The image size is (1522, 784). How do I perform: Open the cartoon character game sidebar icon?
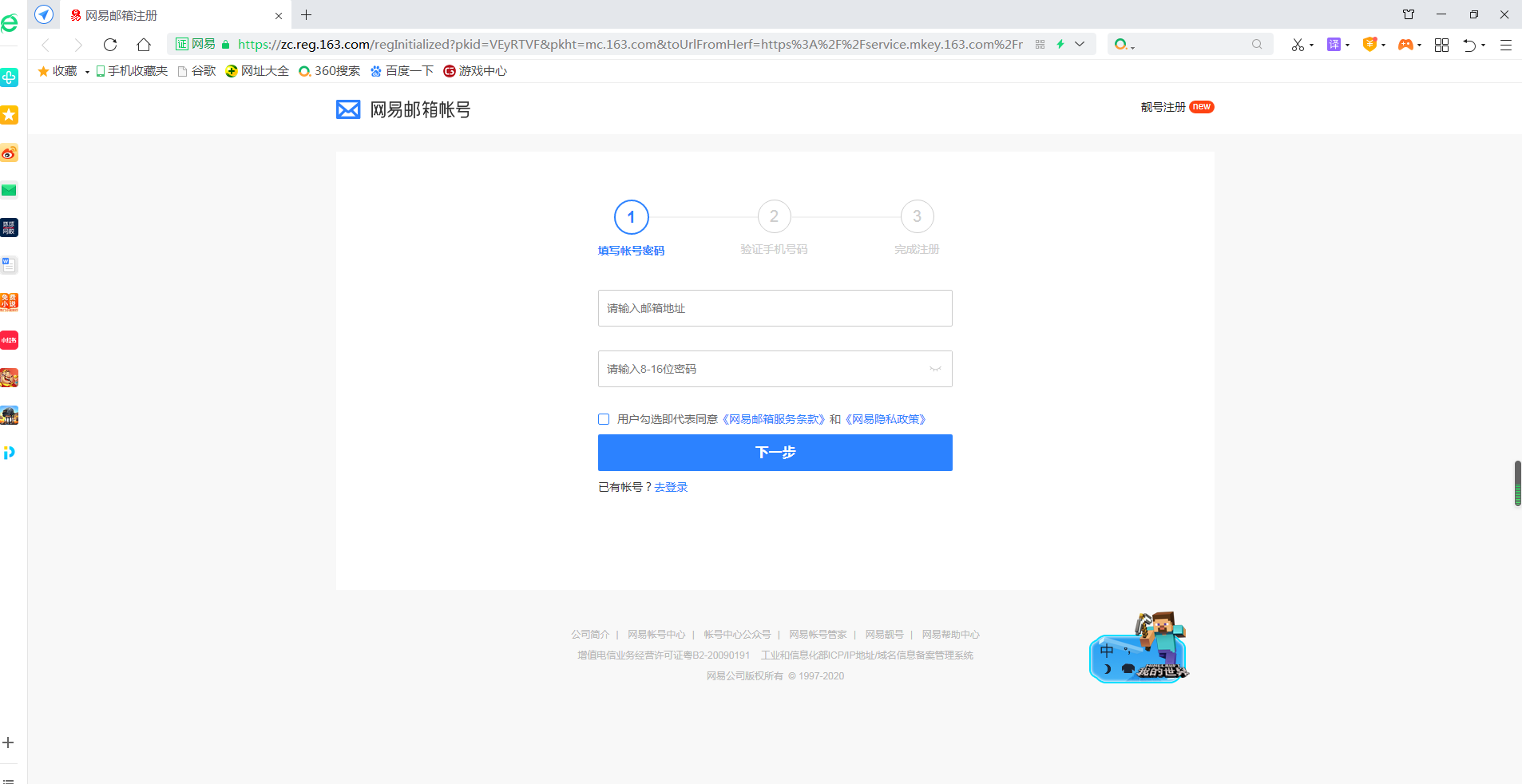(9, 378)
